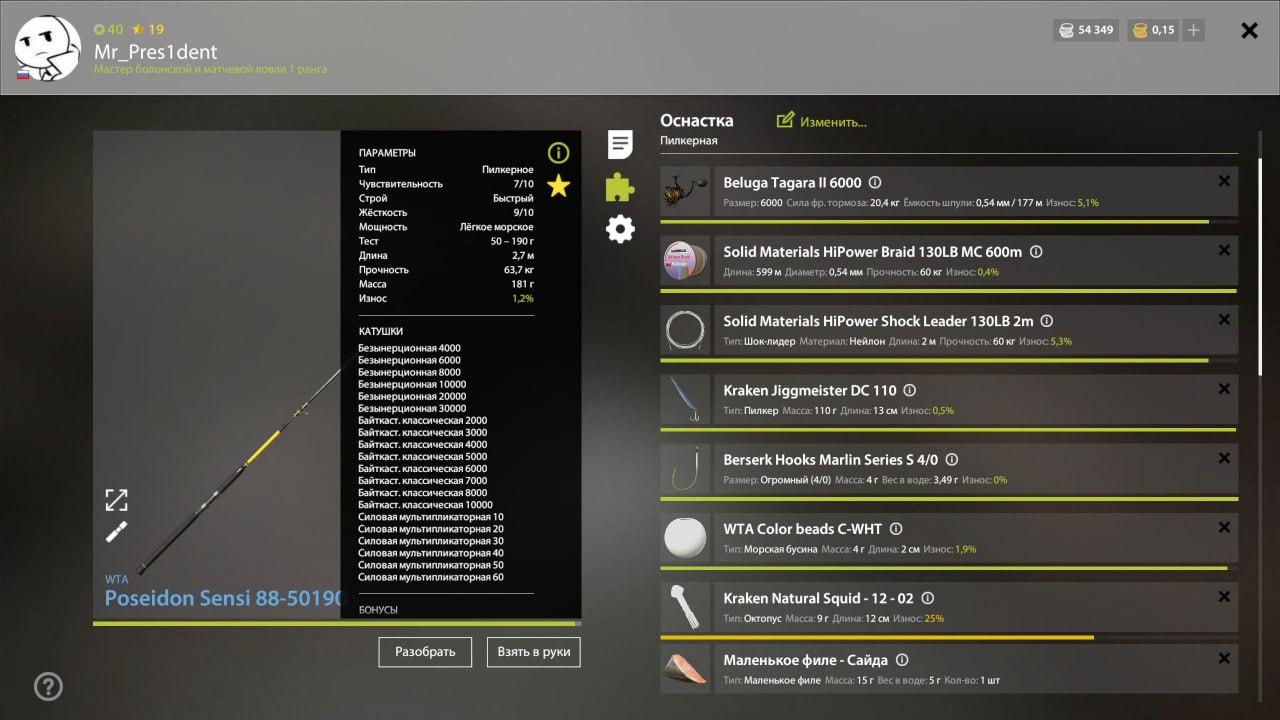1280x720 pixels.
Task: Click the Сайда fillet thumbnail
Action: 685,668
